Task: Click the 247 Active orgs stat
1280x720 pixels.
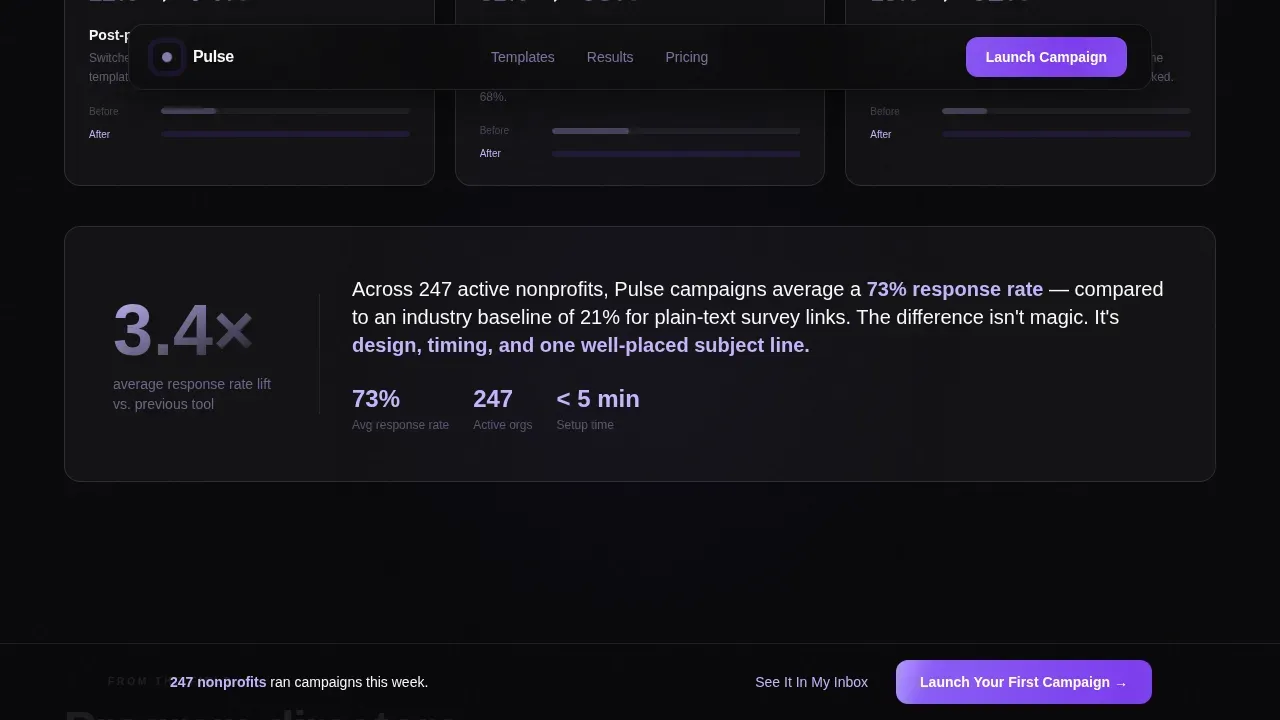Action: click(502, 409)
